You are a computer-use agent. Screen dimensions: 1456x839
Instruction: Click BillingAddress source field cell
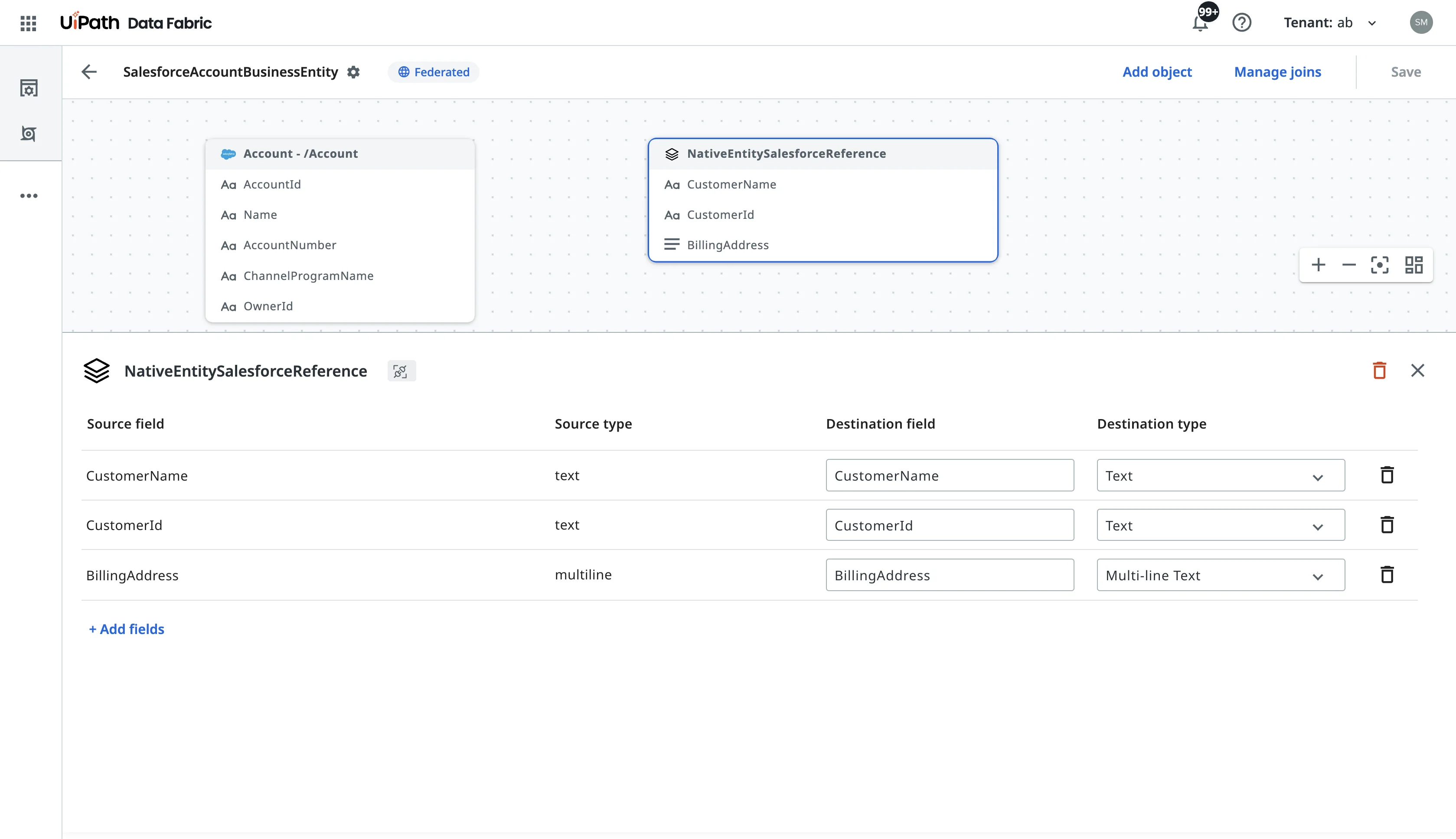132,576
